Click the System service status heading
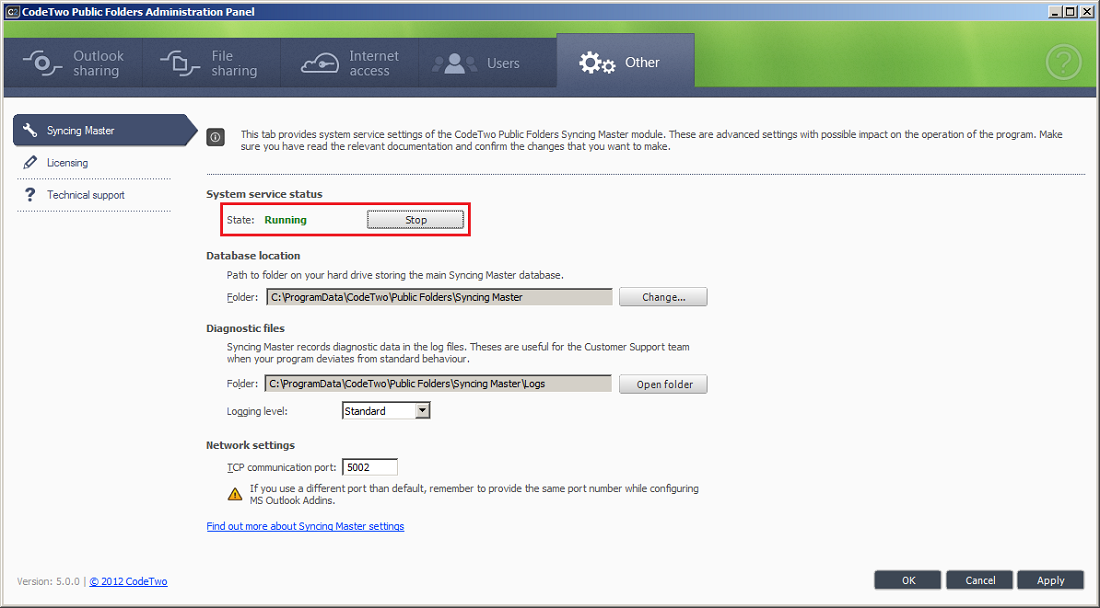 [x=264, y=194]
